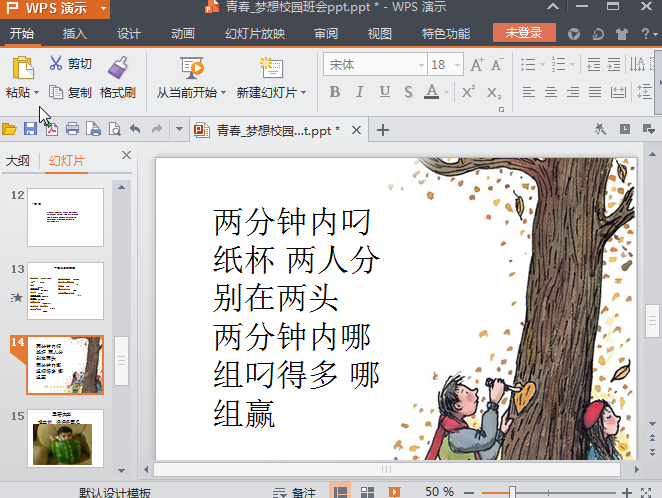Screen dimensions: 662x498
Task: Switch to the 幻灯片放映 tab
Action: [255, 33]
